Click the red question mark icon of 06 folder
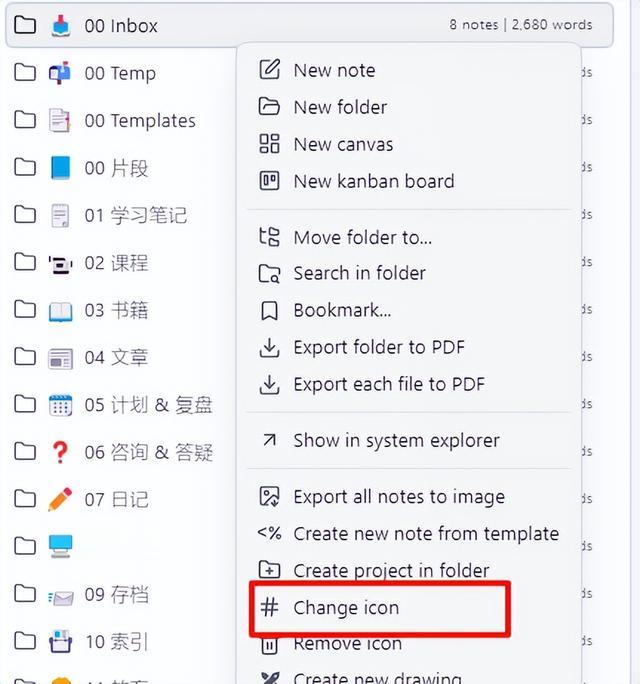Viewport: 640px width, 684px height. click(60, 452)
